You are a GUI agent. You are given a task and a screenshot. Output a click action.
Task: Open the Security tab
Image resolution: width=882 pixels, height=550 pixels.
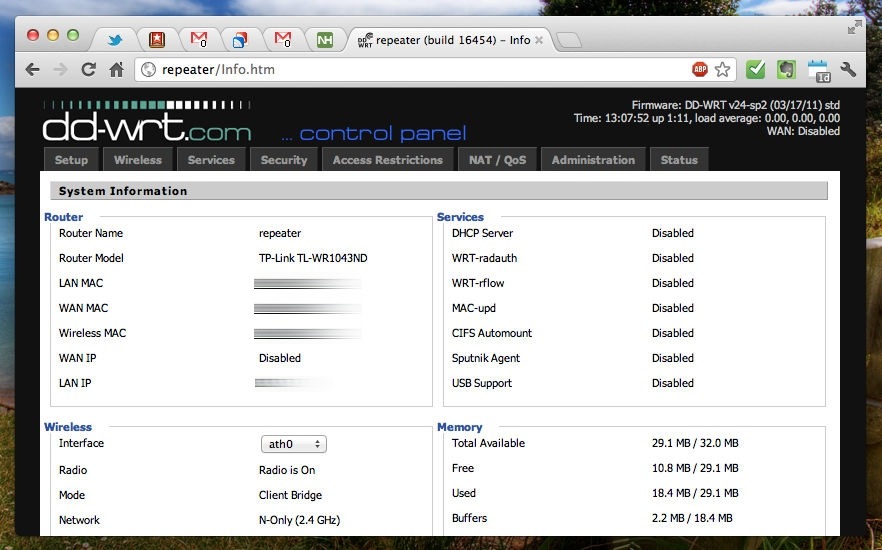tap(284, 160)
